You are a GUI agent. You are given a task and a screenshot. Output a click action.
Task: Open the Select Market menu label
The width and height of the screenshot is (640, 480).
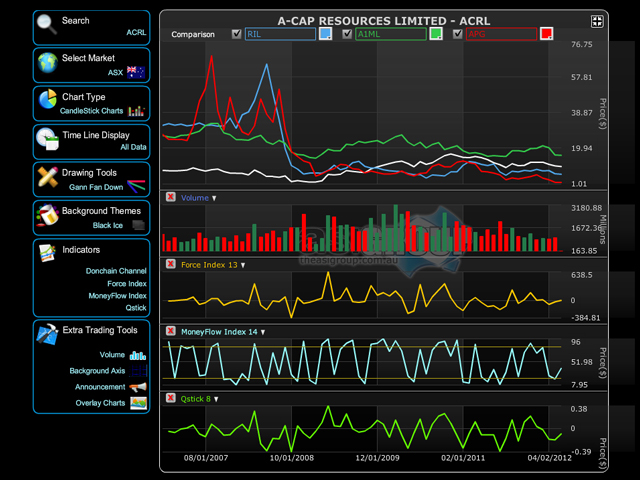tap(88, 58)
